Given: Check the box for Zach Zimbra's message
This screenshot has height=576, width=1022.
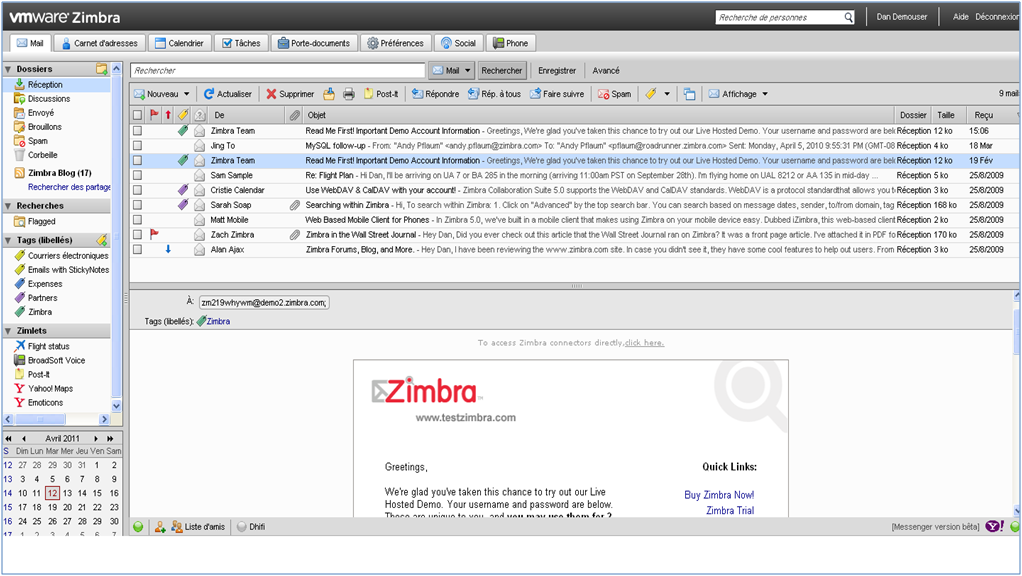Looking at the screenshot, I should [138, 234].
